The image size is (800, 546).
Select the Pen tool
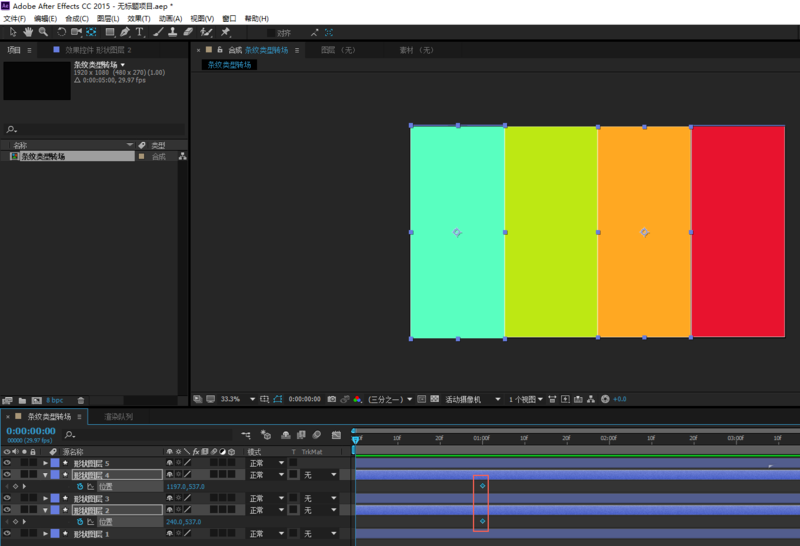tap(124, 32)
